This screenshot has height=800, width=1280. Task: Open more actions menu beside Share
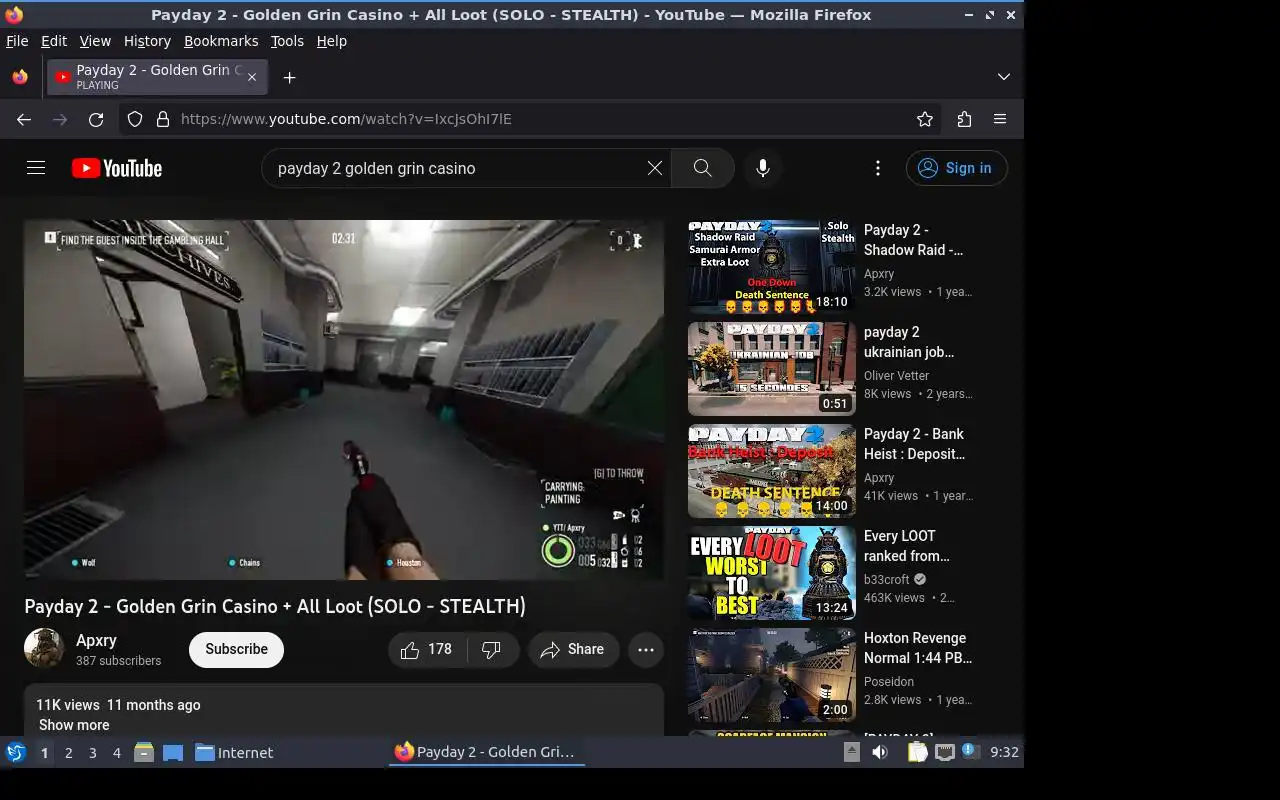coord(646,650)
